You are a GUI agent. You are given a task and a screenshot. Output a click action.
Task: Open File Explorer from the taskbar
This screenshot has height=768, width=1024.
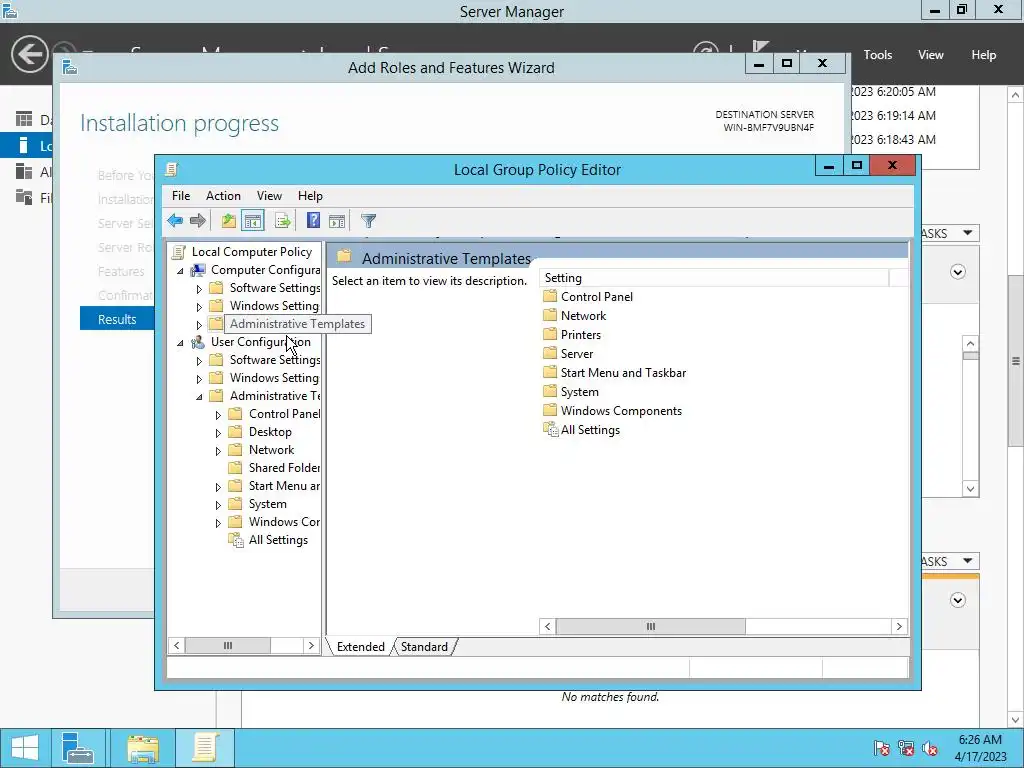point(143,748)
